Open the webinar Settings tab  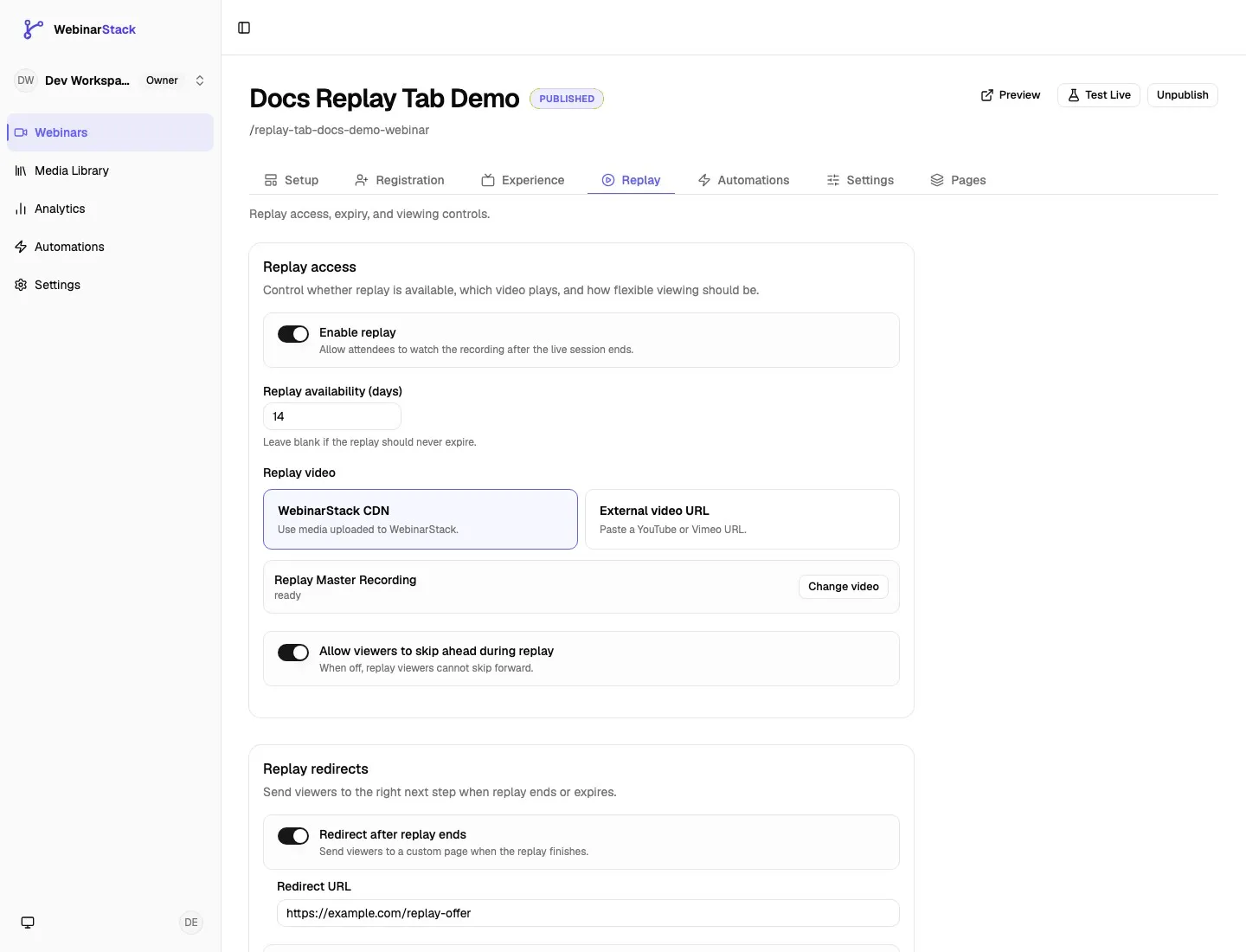[860, 180]
